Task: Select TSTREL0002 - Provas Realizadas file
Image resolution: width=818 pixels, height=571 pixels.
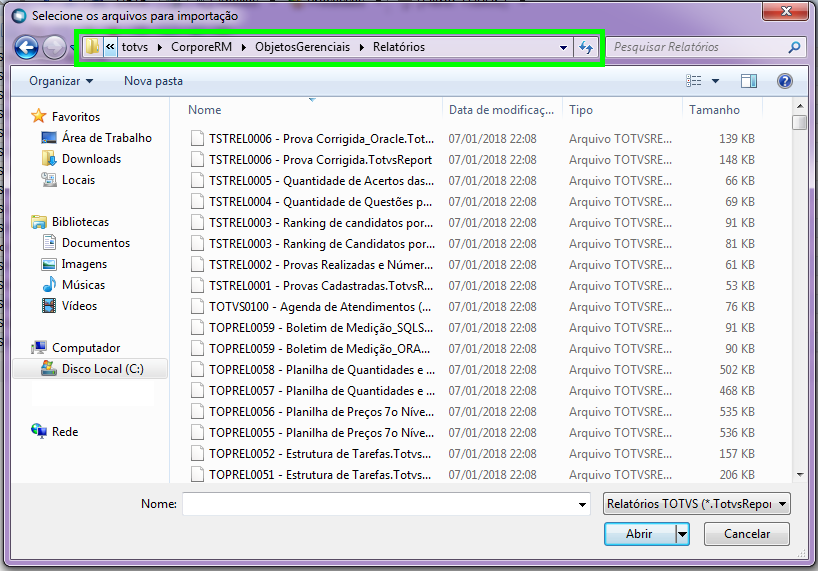Action: 321,264
